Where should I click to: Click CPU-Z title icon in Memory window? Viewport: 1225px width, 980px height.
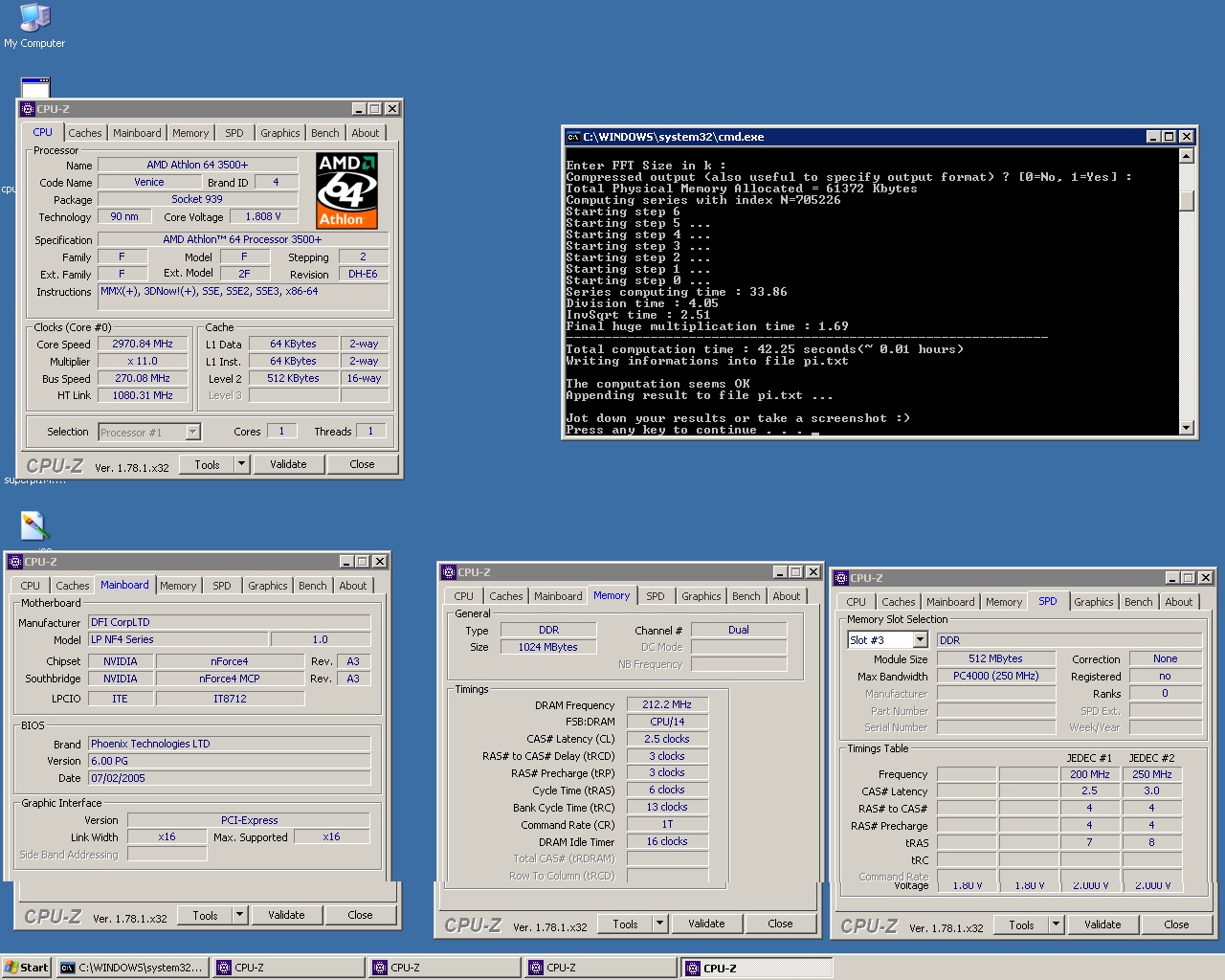[x=449, y=572]
